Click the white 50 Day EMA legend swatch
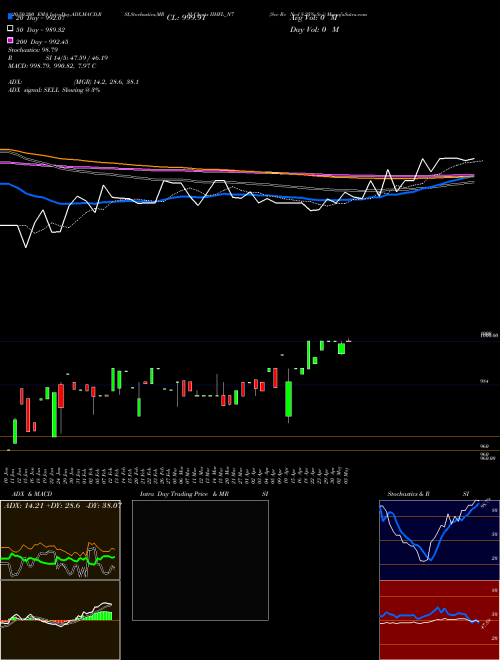Image resolution: width=500 pixels, height=660 pixels. coord(10,29)
